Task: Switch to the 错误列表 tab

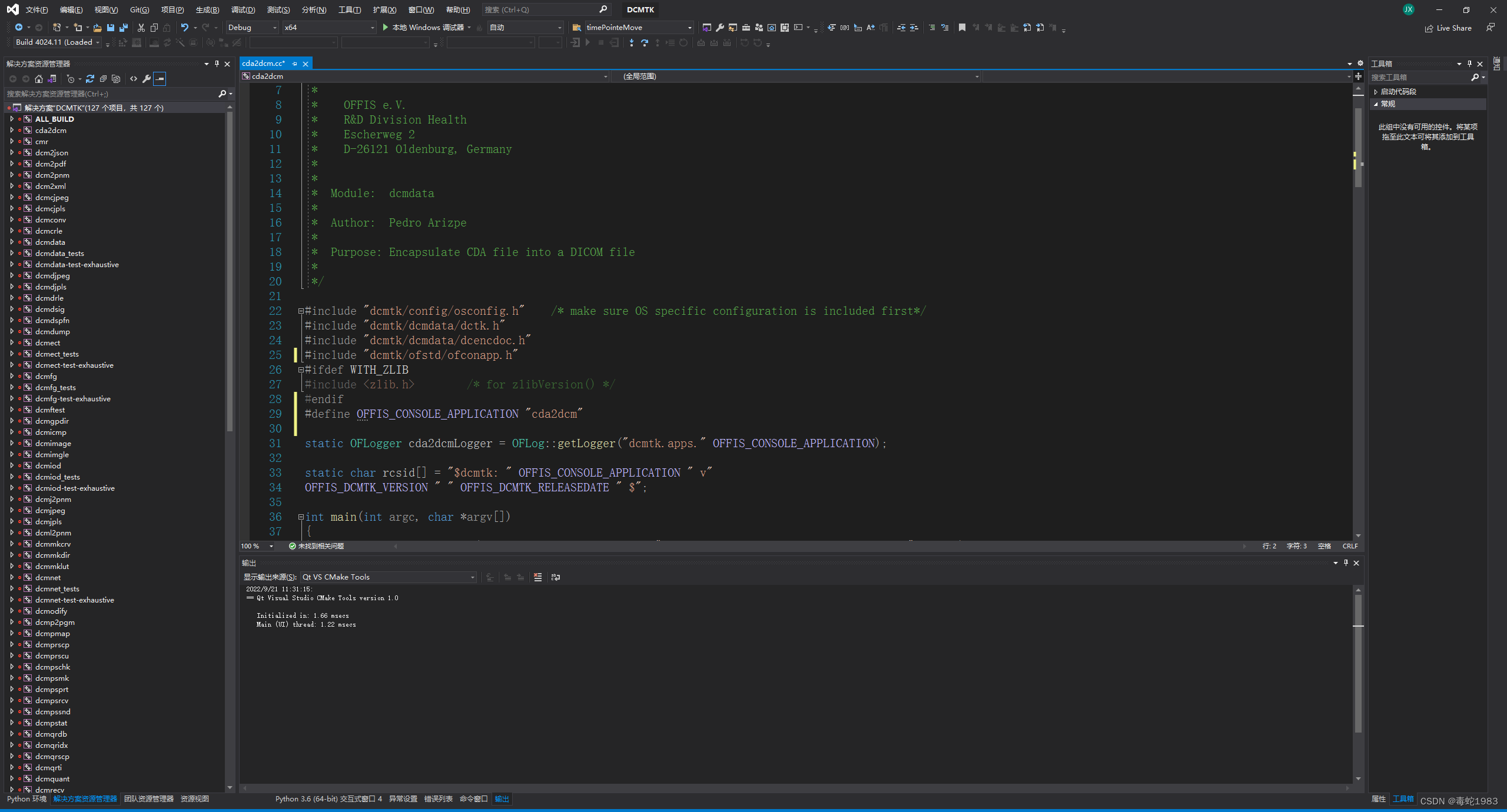Action: click(x=438, y=799)
